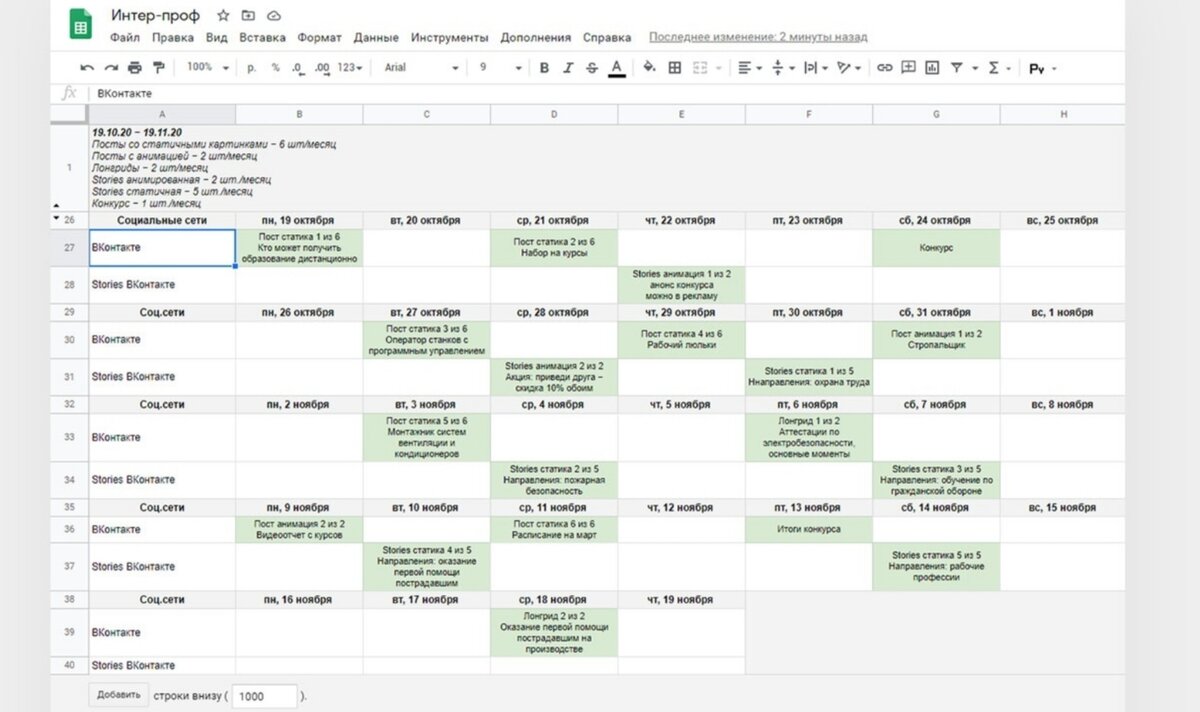Increase decimal places

coord(321,68)
